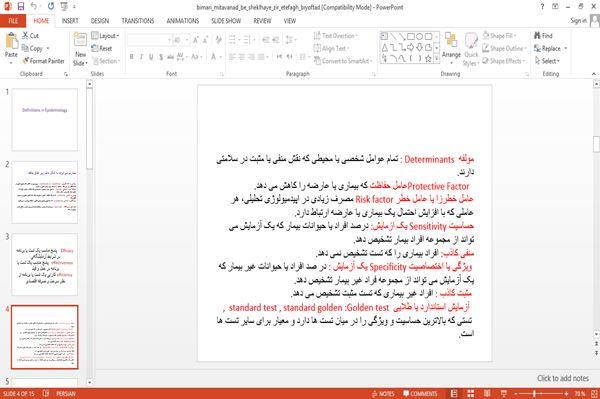Image resolution: width=600 pixels, height=399 pixels.
Task: Open Text Direction dropdown
Action: 336,36
